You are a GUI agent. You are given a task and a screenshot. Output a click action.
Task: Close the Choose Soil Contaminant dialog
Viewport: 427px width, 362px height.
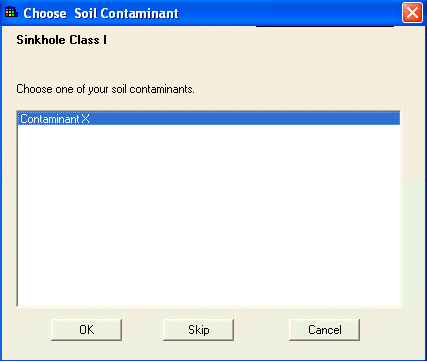(x=412, y=13)
